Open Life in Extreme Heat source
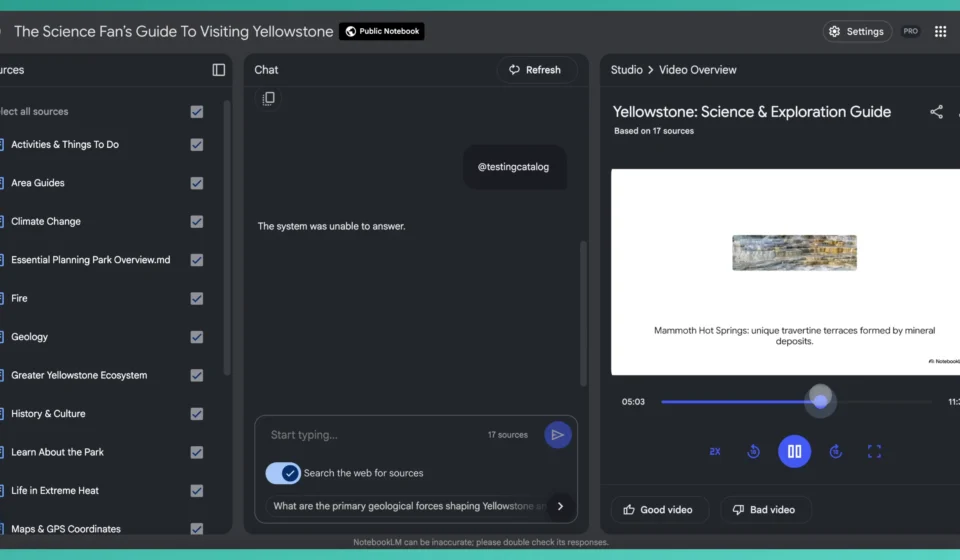The height and width of the screenshot is (560, 960). (55, 490)
